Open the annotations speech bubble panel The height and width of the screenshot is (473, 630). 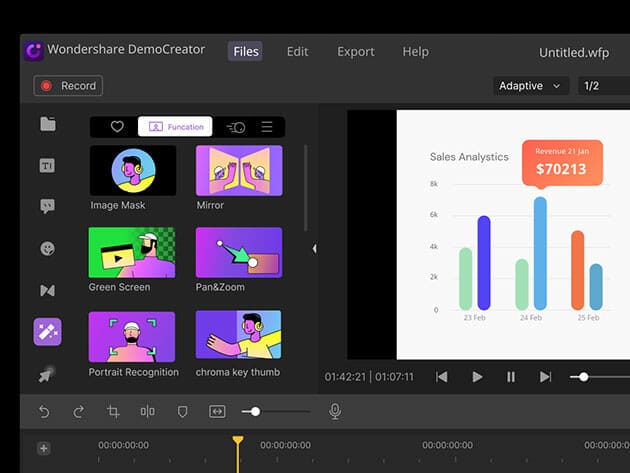coord(47,207)
